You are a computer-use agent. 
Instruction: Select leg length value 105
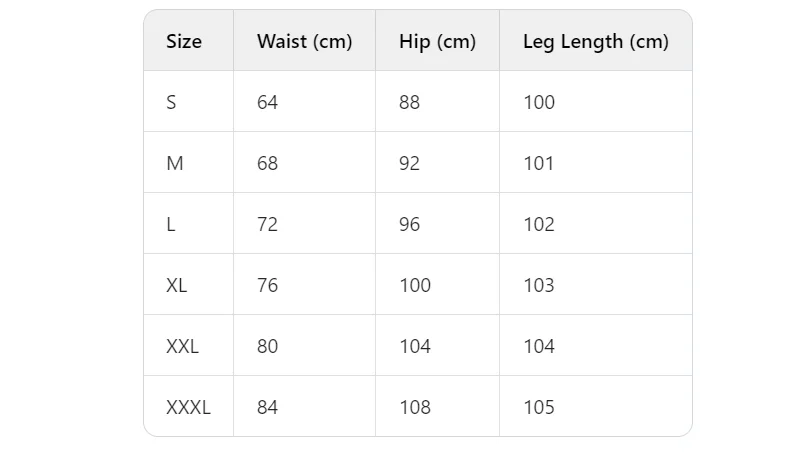point(539,407)
